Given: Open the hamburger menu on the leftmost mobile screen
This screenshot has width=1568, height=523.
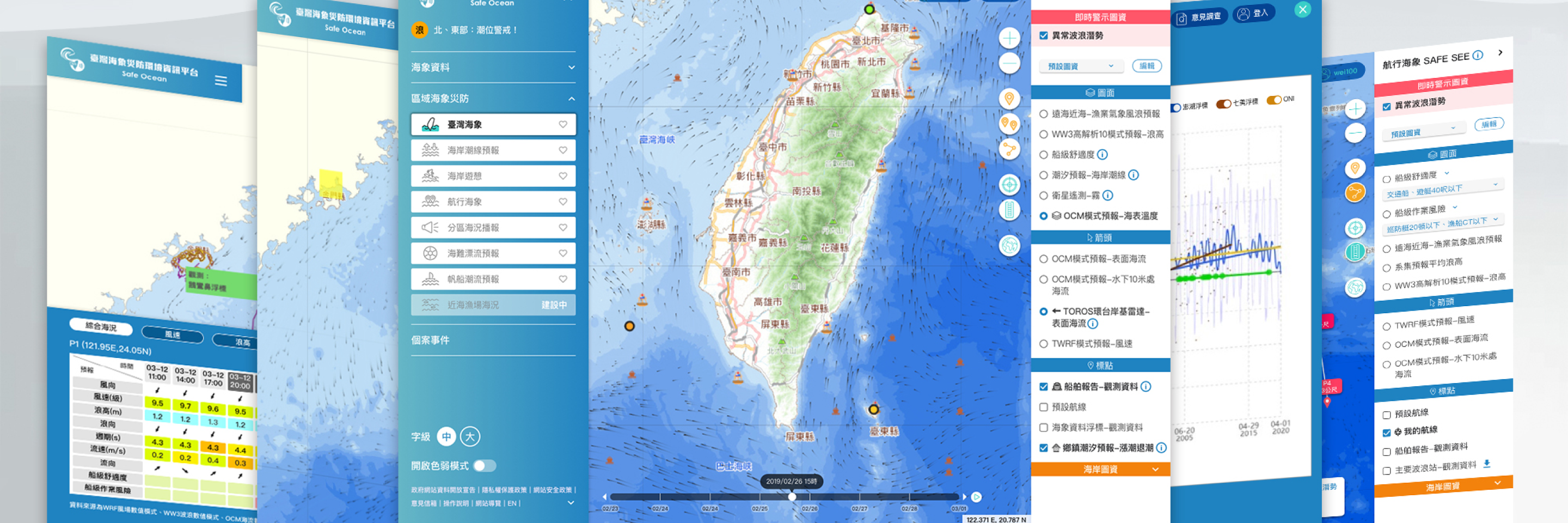Looking at the screenshot, I should coord(221,81).
